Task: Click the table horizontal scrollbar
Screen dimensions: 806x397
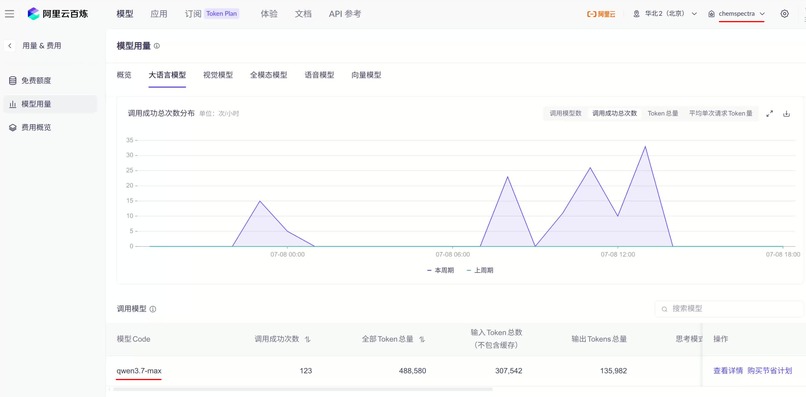Action: [302, 389]
